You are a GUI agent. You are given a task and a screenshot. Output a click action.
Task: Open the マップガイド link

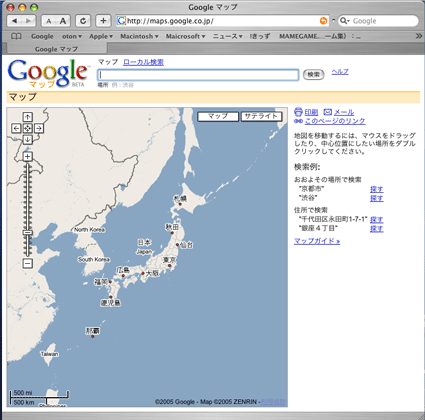tap(317, 241)
